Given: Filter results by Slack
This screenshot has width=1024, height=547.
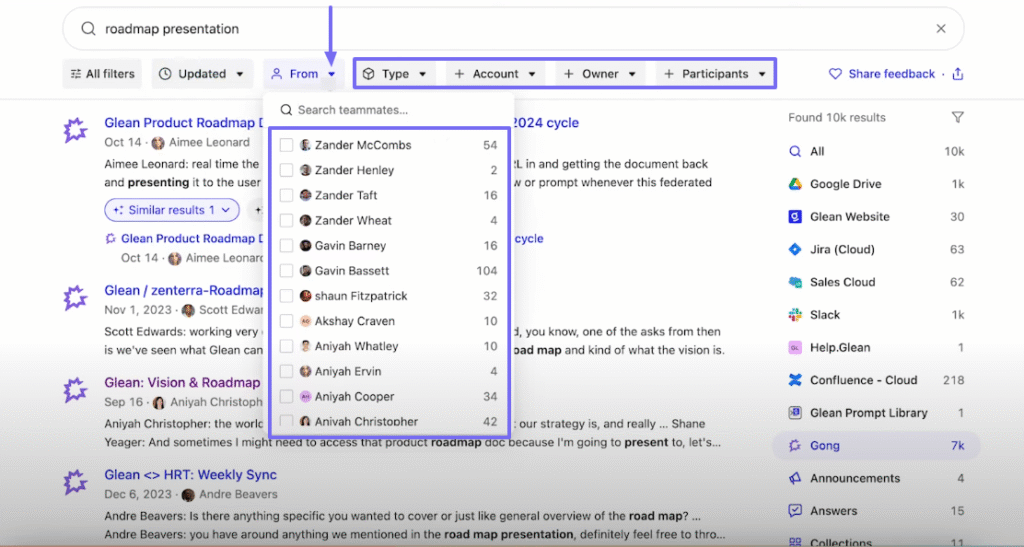Looking at the screenshot, I should (x=876, y=315).
